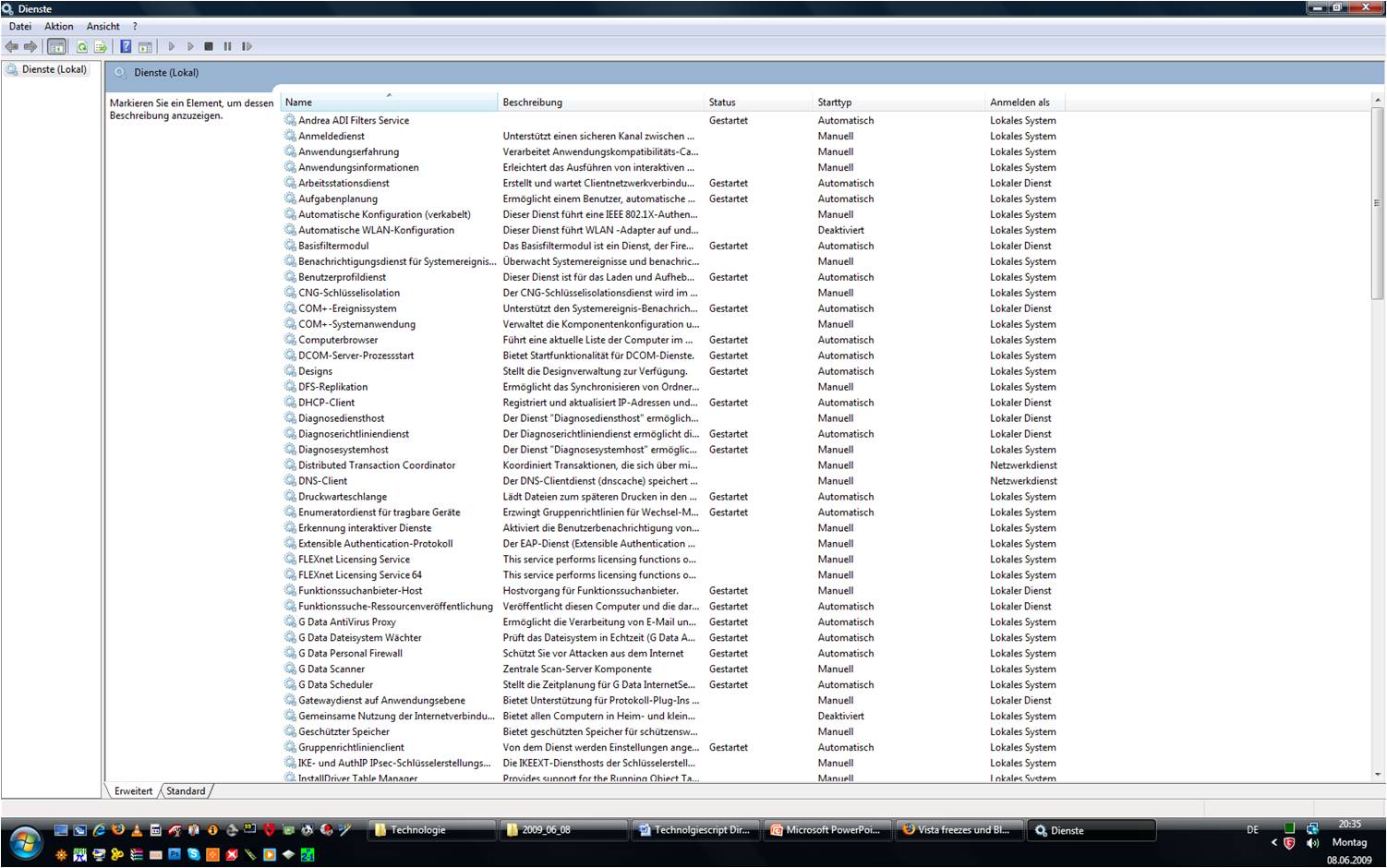Click Netzwerkdienst cell in DNS-Client row

click(x=1023, y=481)
